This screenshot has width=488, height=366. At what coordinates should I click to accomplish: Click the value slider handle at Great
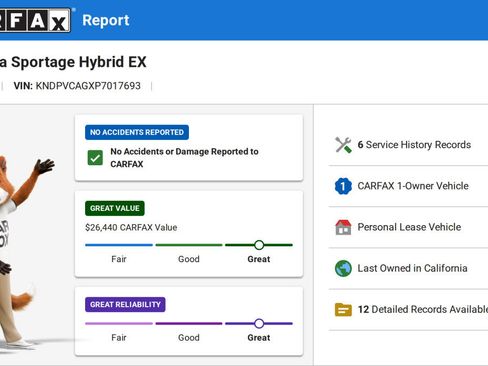point(259,245)
